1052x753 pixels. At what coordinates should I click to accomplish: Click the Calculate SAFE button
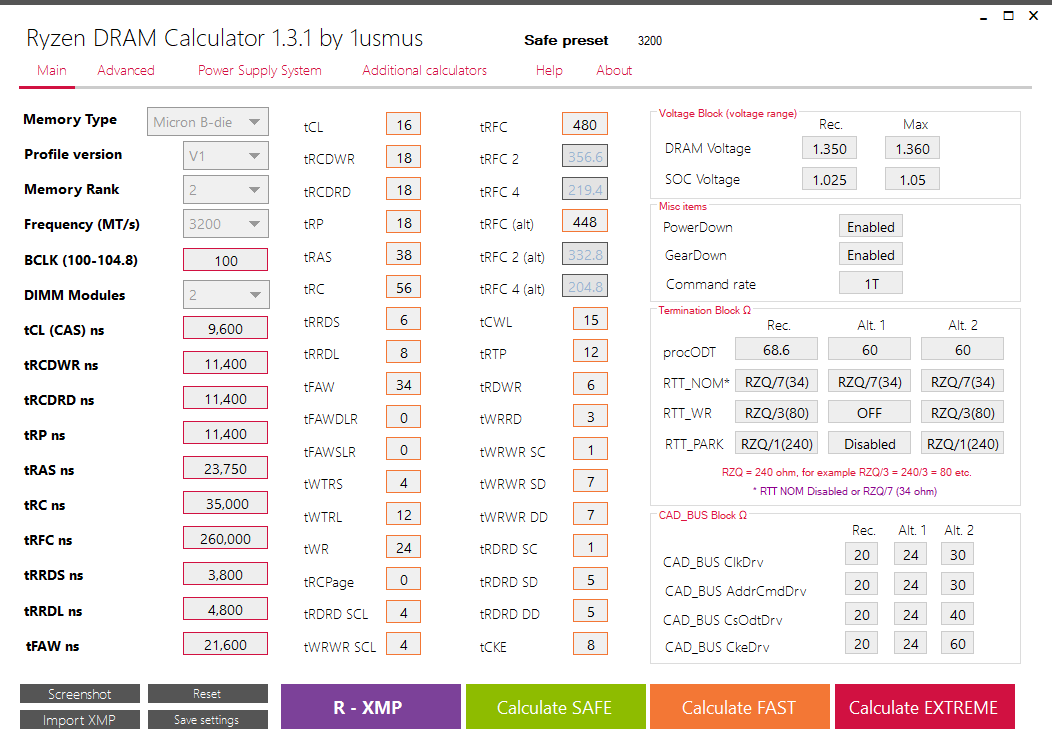click(556, 707)
